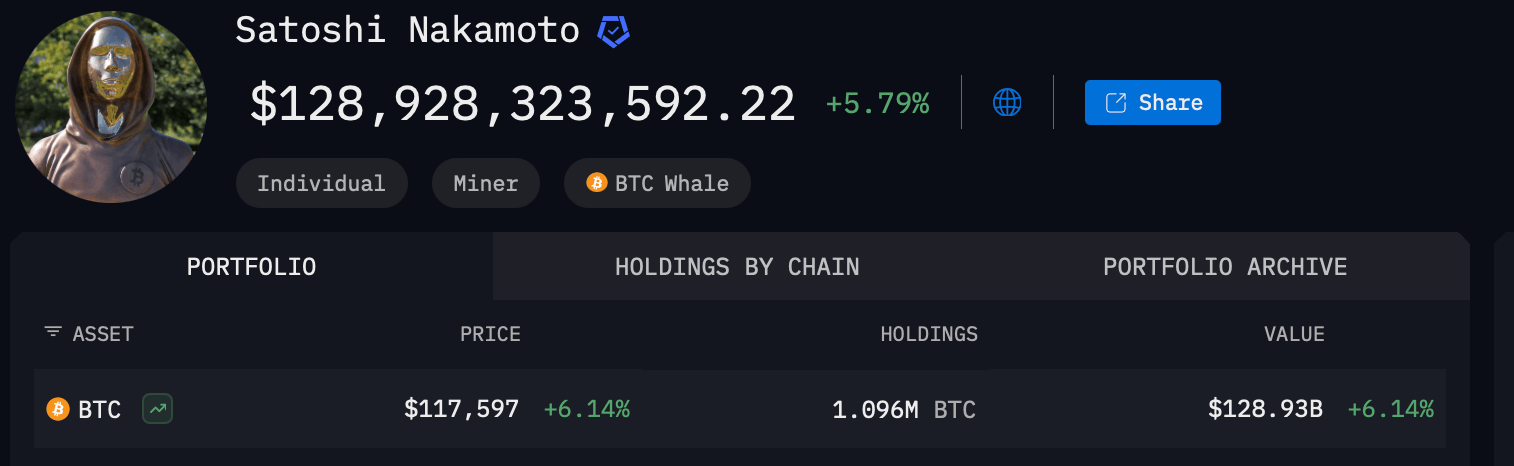Click the $128,928,323,592.22 total portfolio value

(x=522, y=104)
